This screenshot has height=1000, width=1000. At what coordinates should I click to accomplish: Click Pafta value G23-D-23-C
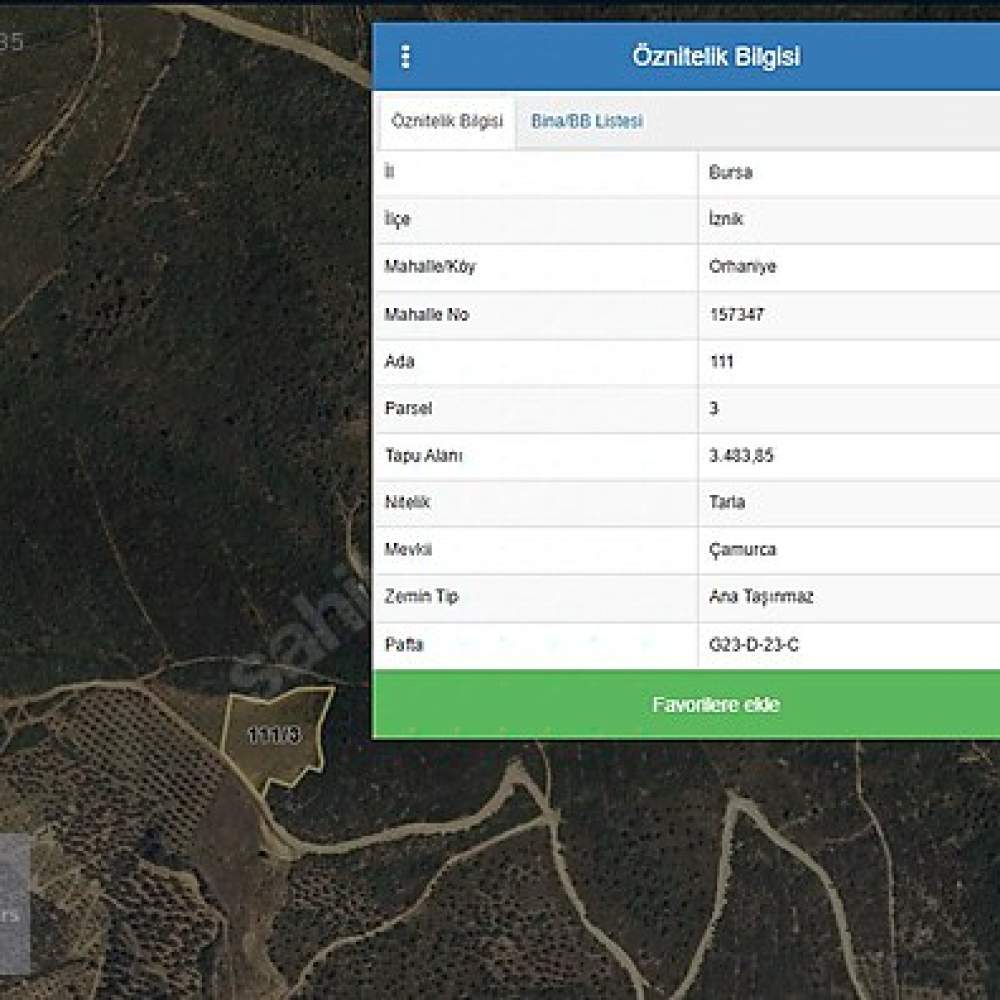[x=754, y=645]
